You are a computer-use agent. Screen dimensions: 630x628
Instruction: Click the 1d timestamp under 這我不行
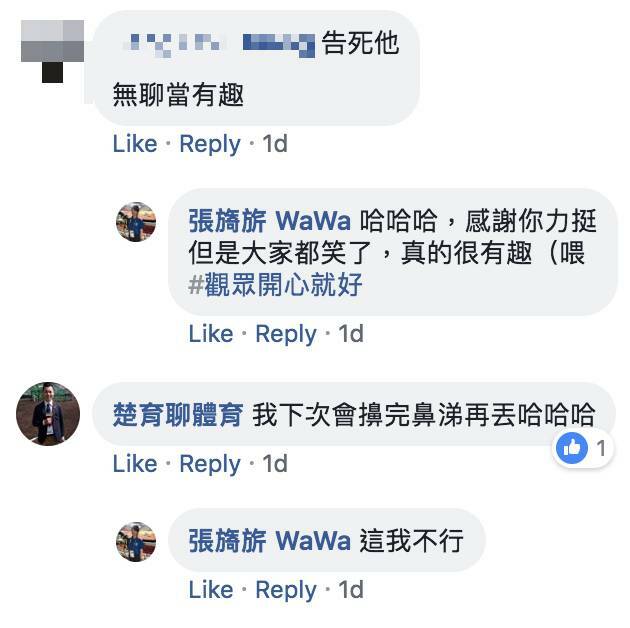point(351,590)
